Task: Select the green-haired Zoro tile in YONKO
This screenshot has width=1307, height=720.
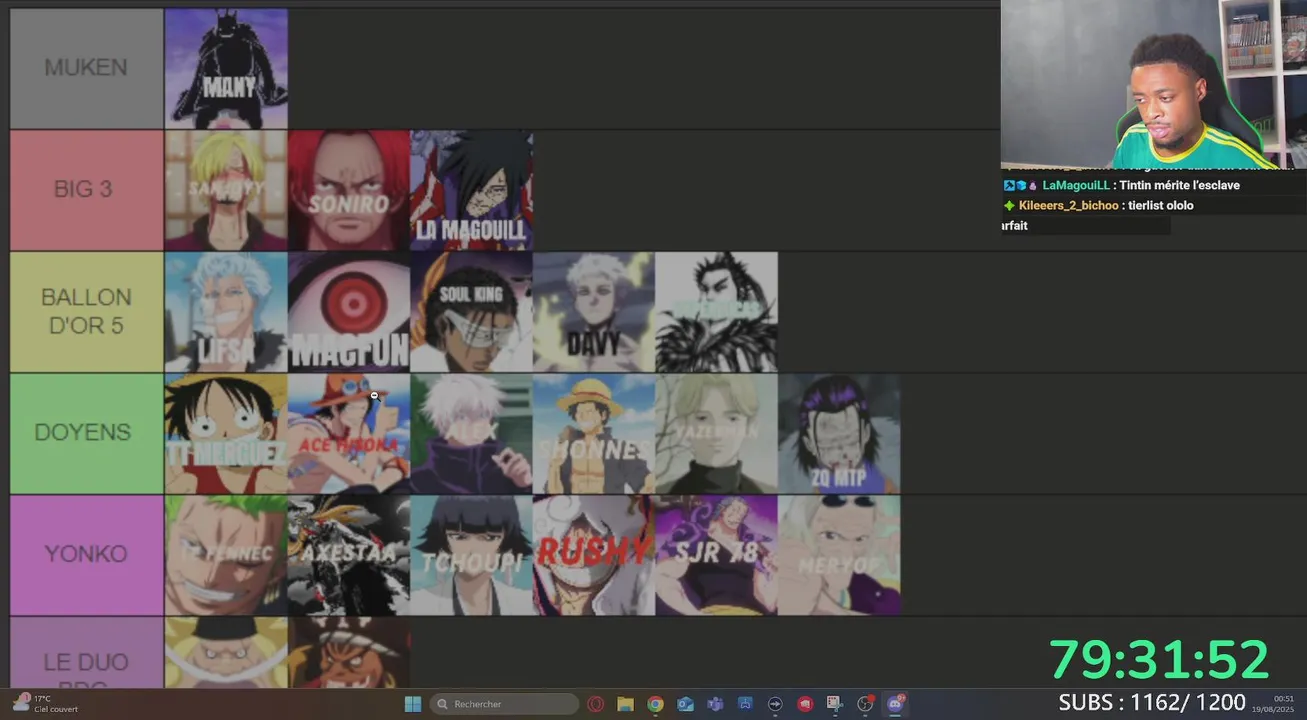Action: pyautogui.click(x=226, y=555)
